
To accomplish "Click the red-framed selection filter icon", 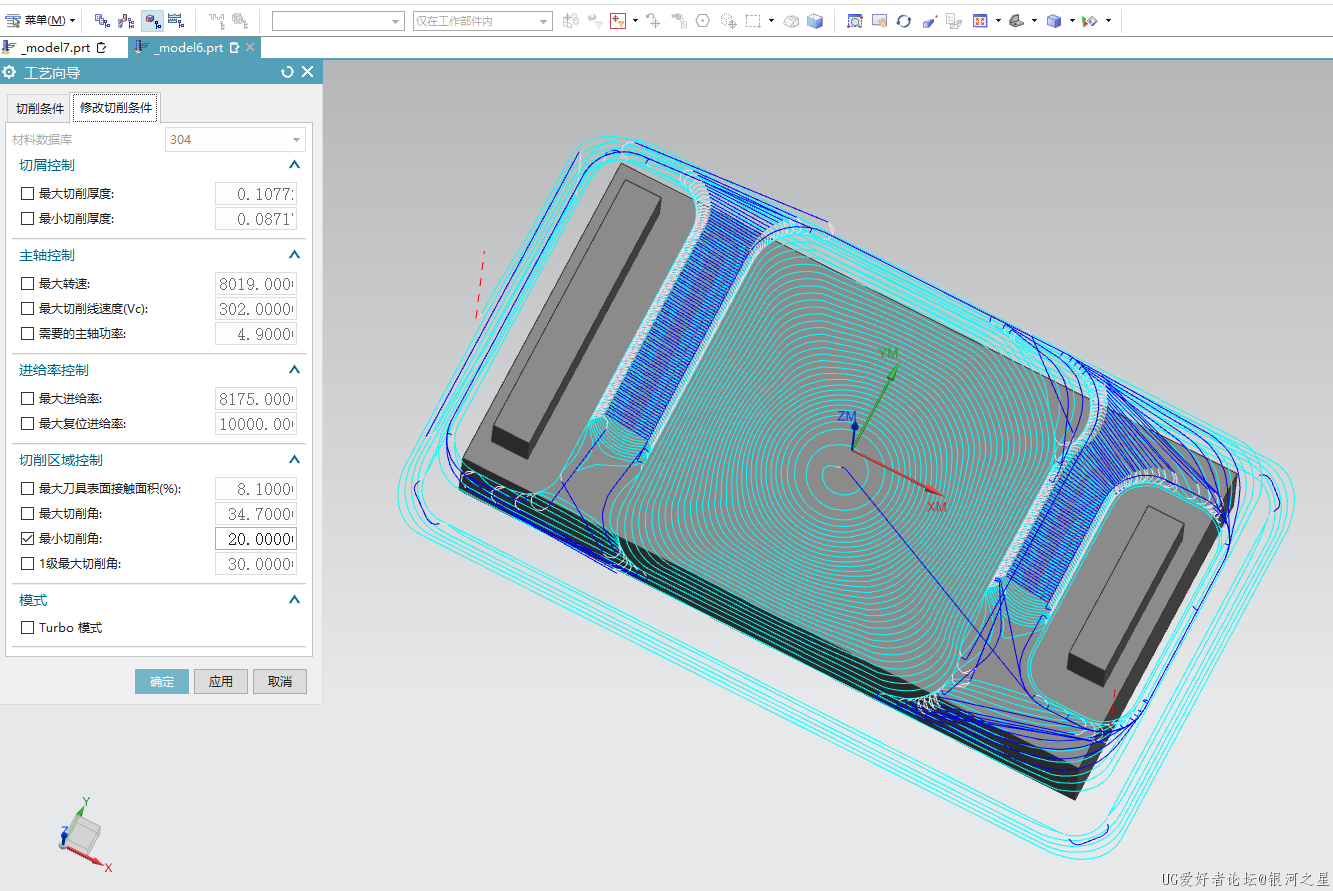I will click(x=617, y=20).
